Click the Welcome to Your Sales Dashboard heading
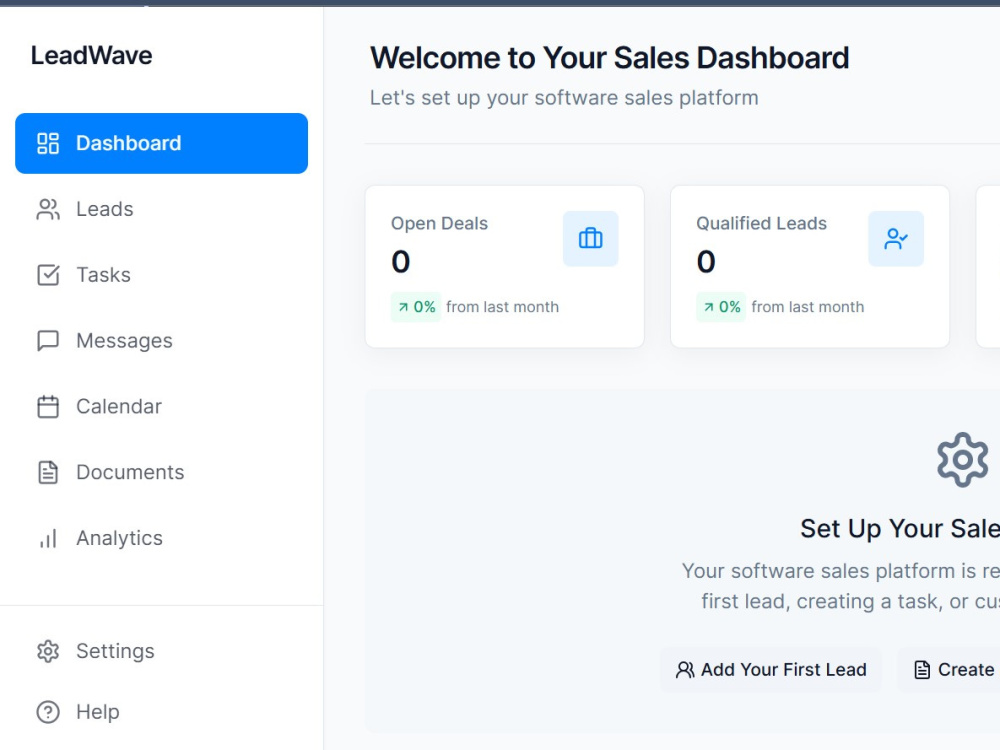This screenshot has width=1000, height=750. click(610, 58)
